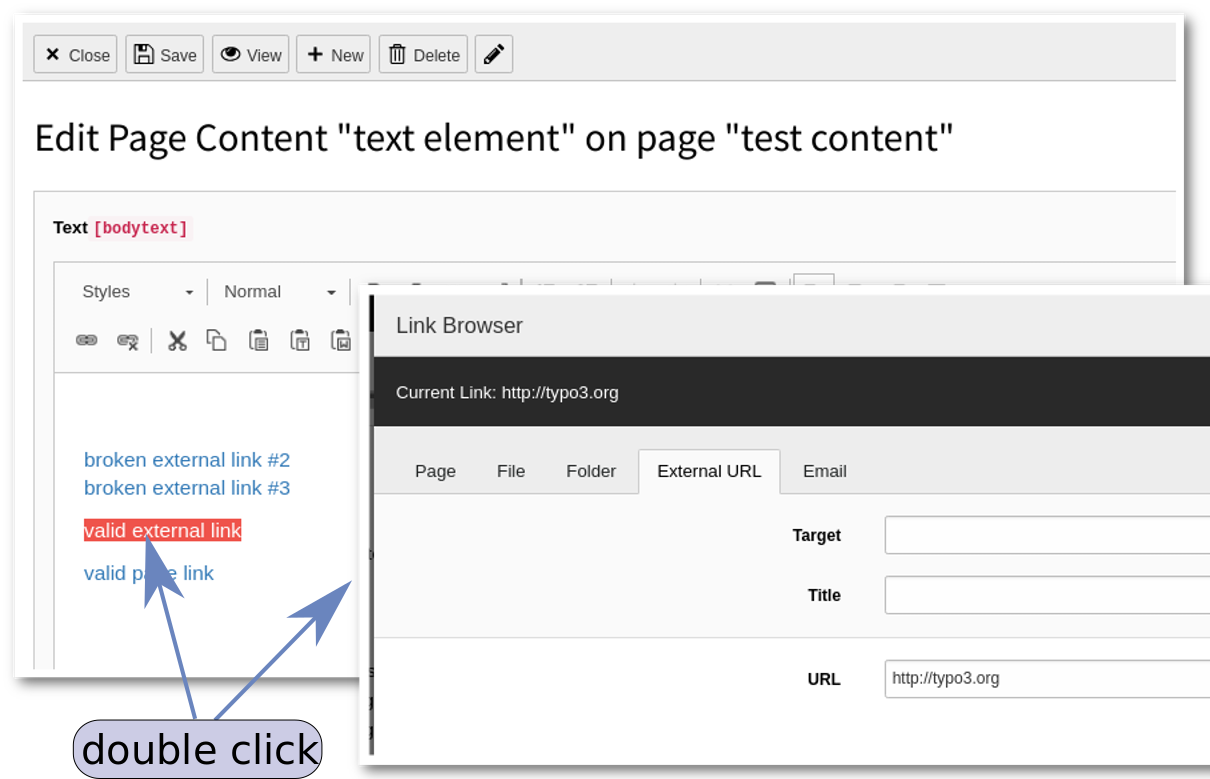1210x779 pixels.
Task: Open the Normal paragraph format dropdown
Action: [x=280, y=292]
